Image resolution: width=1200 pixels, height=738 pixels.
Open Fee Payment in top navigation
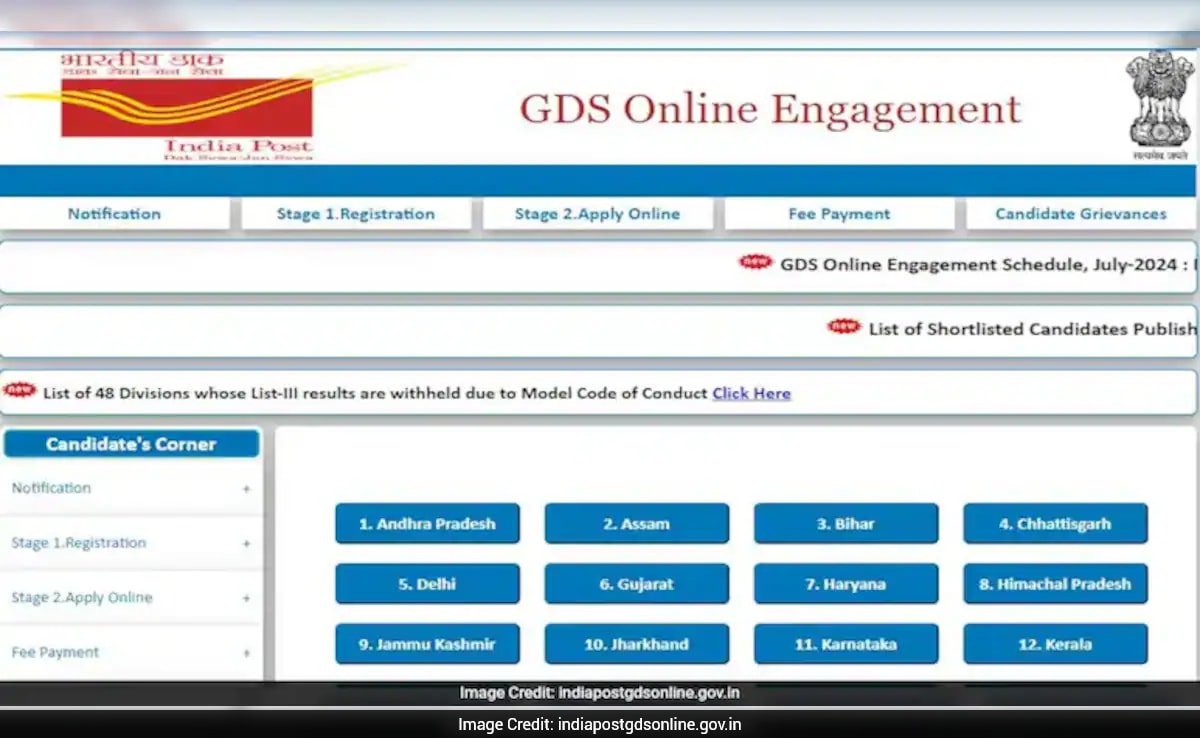(x=839, y=214)
